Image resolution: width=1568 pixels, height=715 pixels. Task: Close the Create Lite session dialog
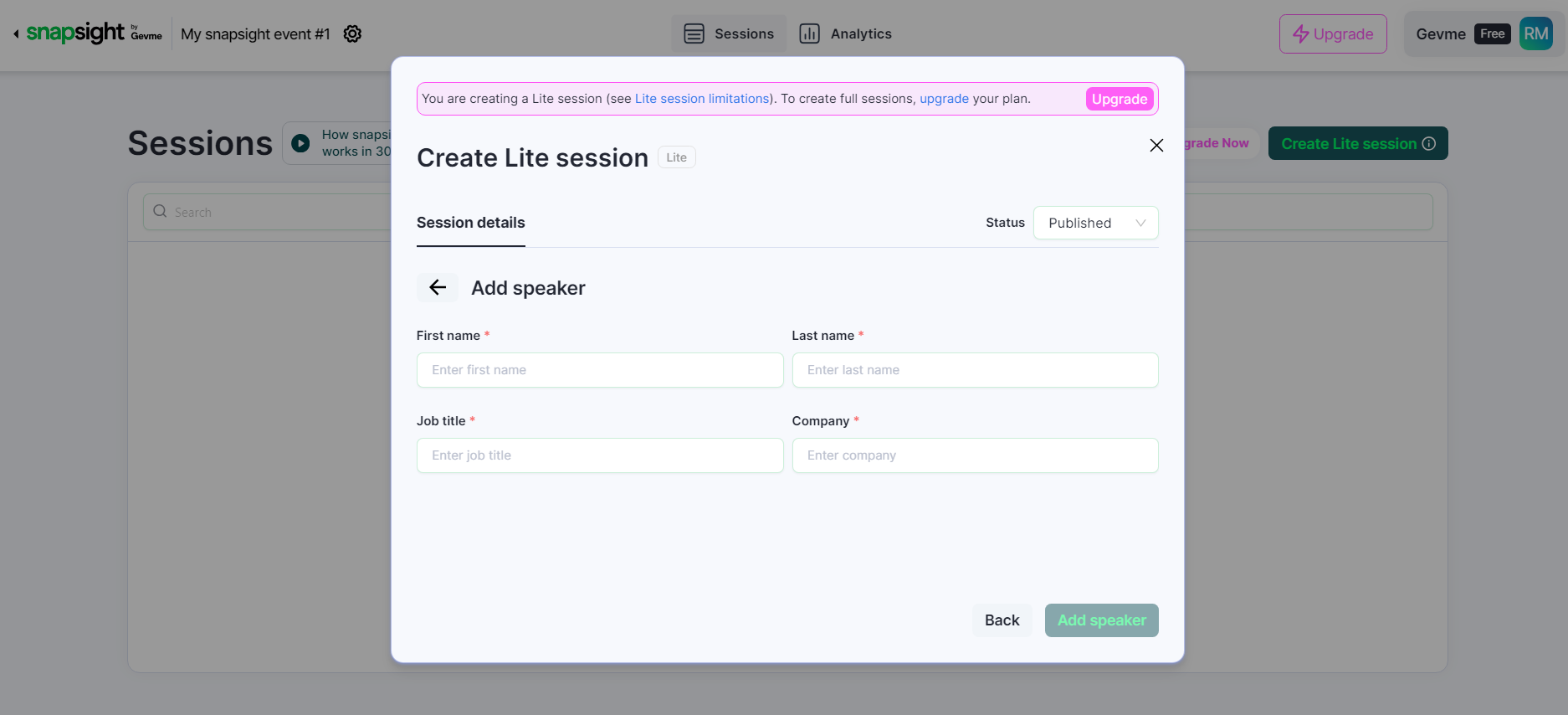1156,146
